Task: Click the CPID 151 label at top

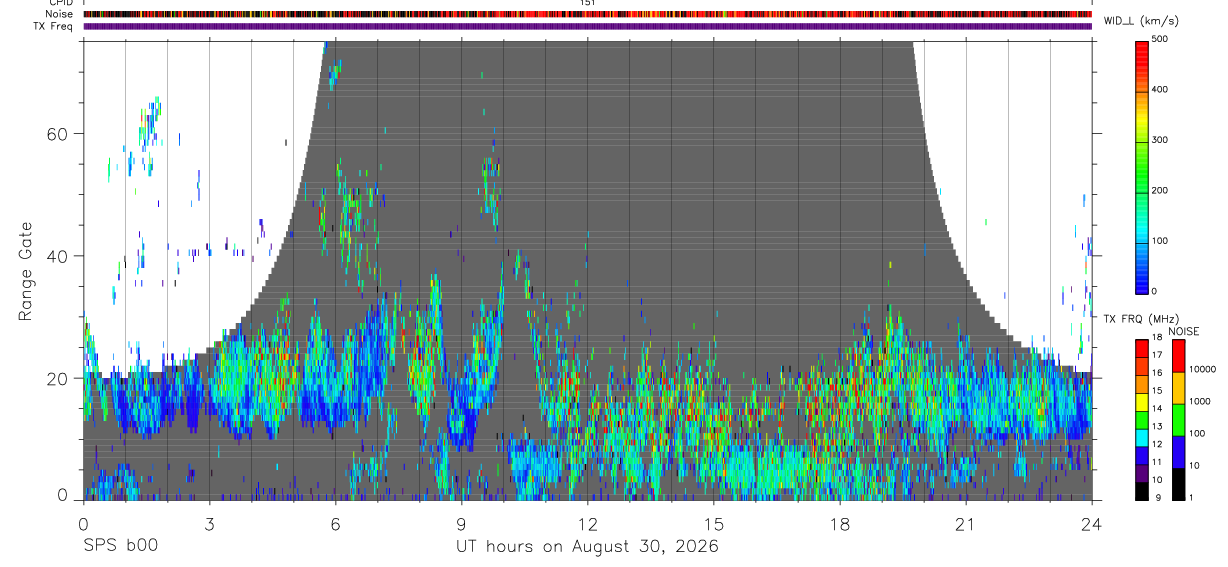Action: point(588,3)
